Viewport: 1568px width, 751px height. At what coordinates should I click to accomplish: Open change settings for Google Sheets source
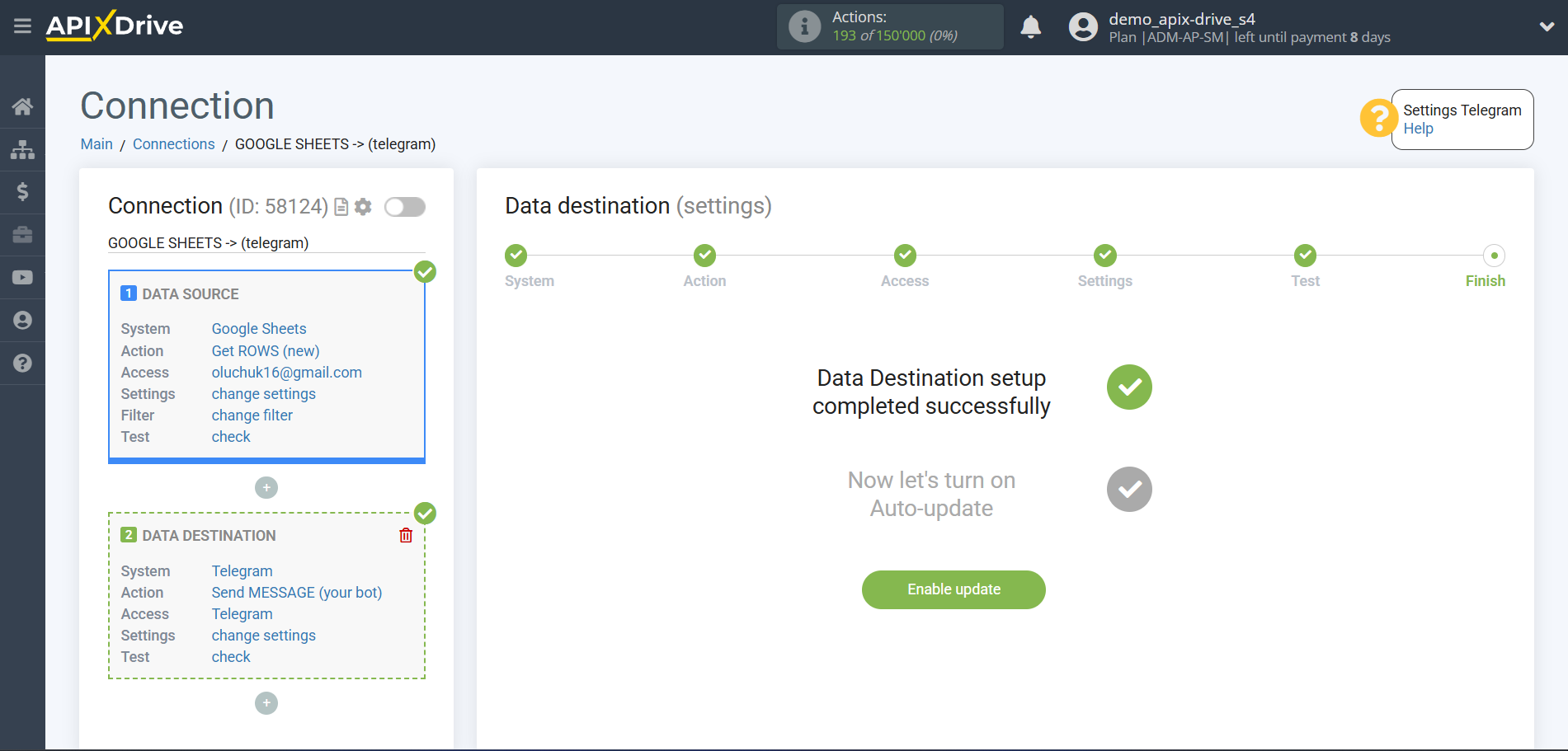263,393
